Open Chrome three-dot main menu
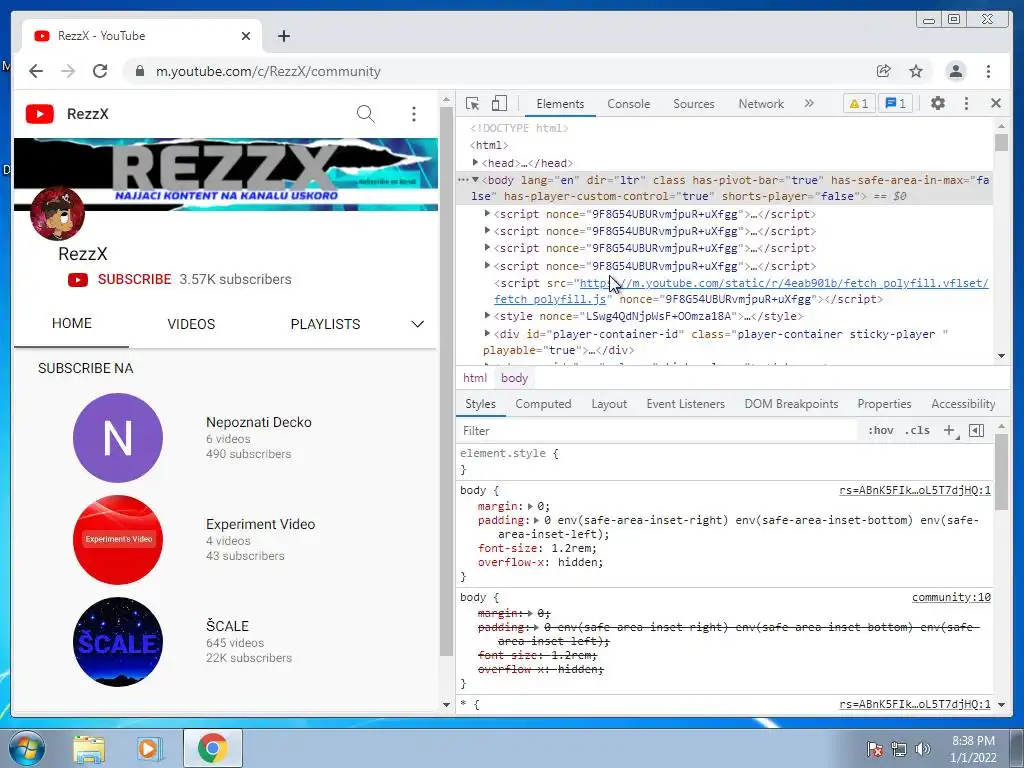Viewport: 1024px width, 768px height. click(989, 71)
